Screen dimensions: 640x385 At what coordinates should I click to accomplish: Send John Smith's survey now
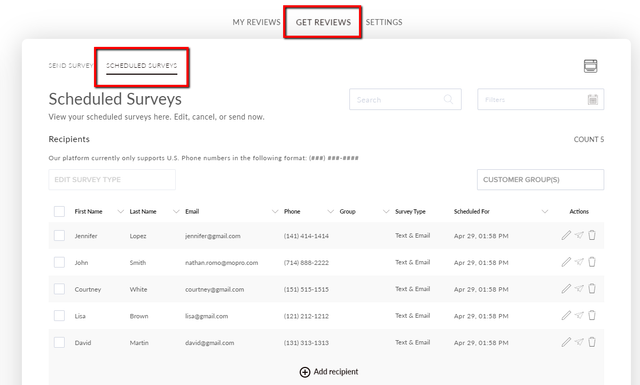click(579, 262)
